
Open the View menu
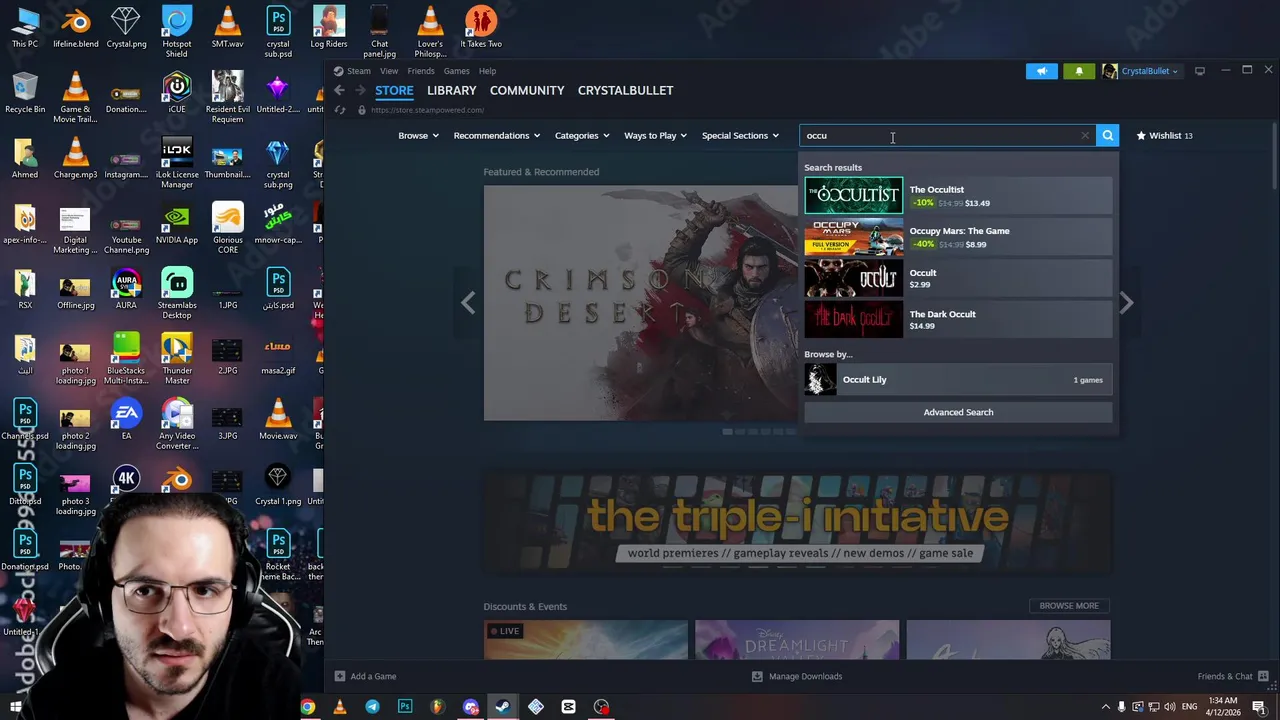pos(389,71)
